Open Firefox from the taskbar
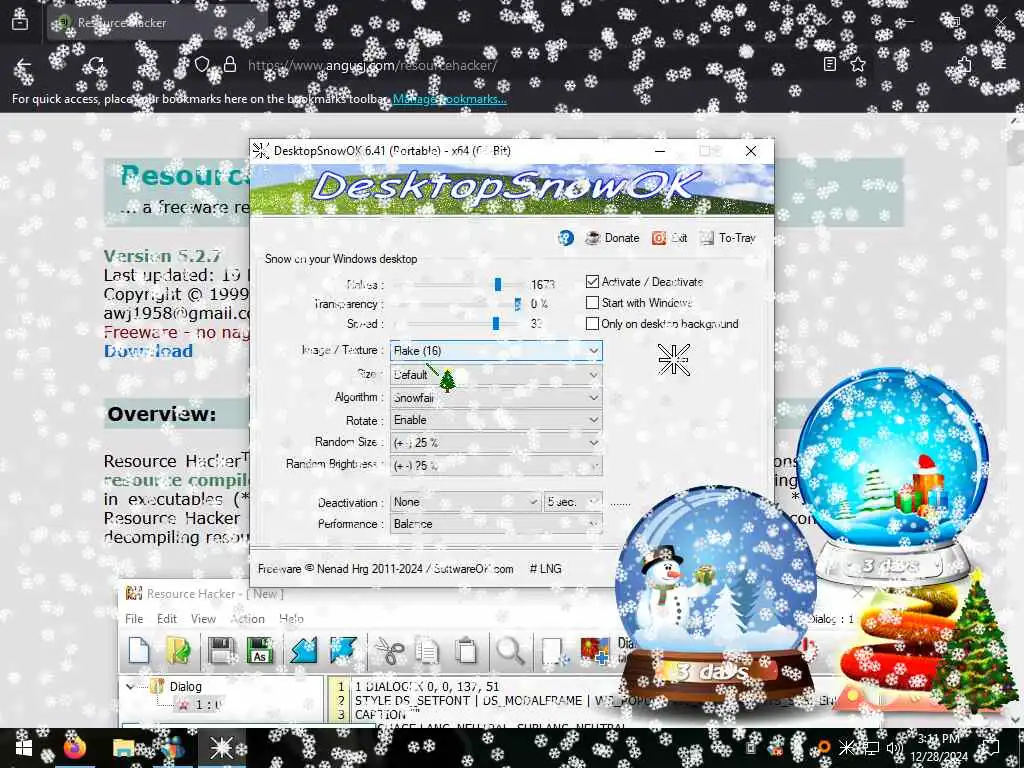The width and height of the screenshot is (1024, 768). (75, 748)
